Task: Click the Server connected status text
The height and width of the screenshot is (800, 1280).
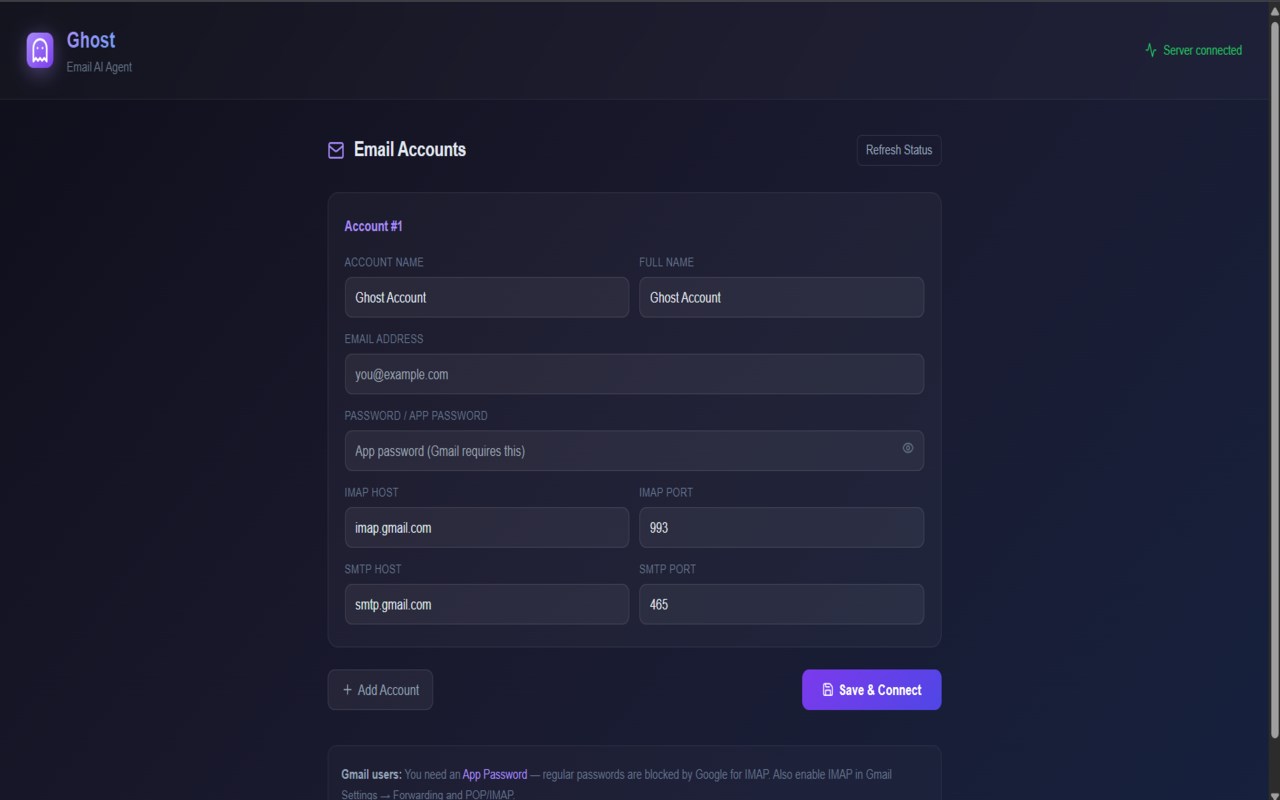Action: pyautogui.click(x=1202, y=50)
